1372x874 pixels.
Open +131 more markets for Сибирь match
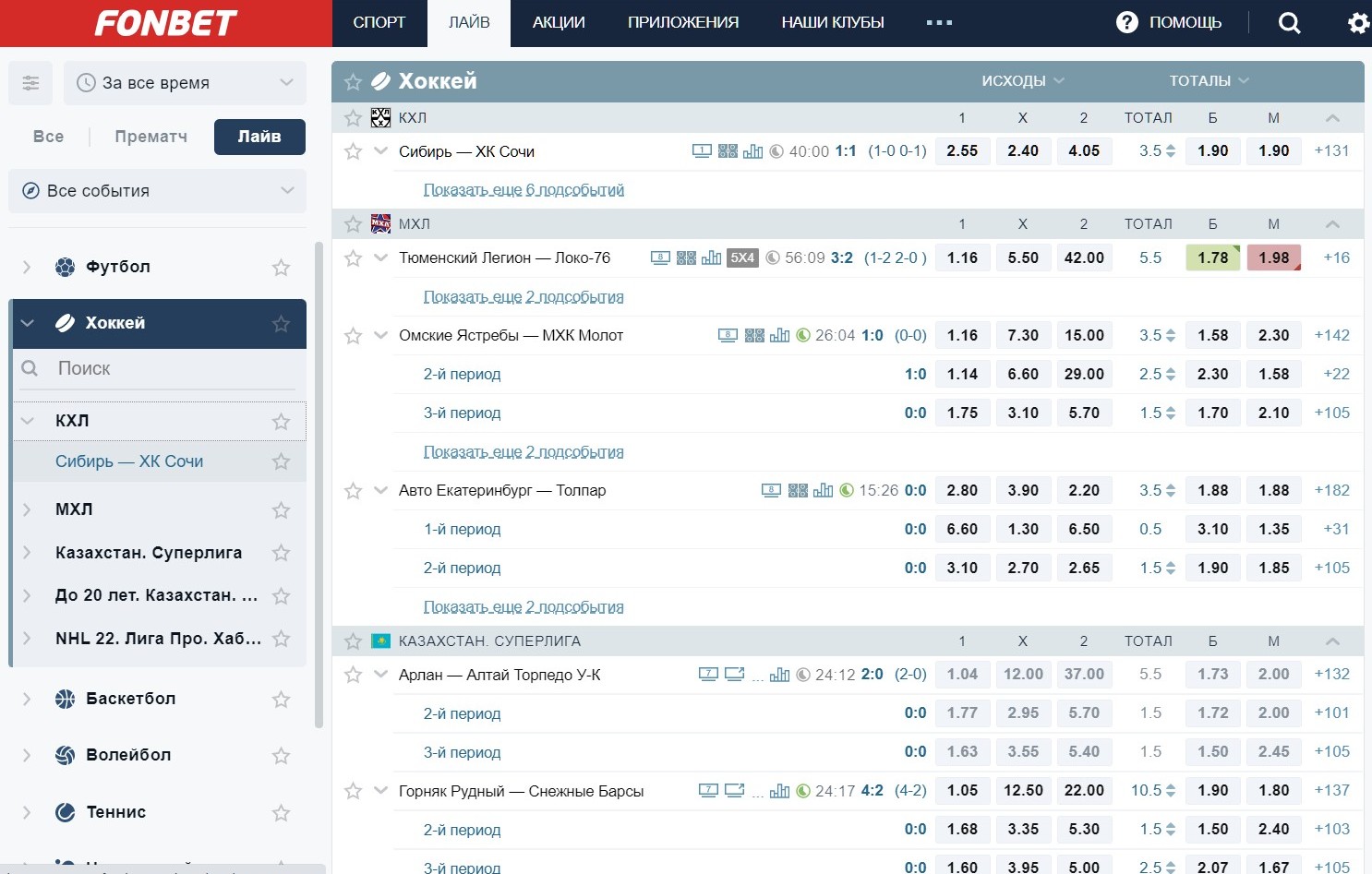(1331, 151)
